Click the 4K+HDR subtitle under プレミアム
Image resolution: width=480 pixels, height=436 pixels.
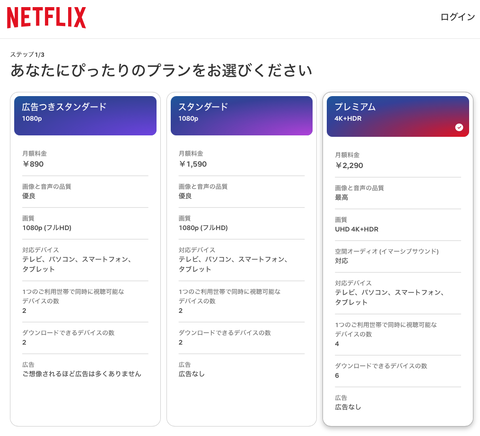348,118
